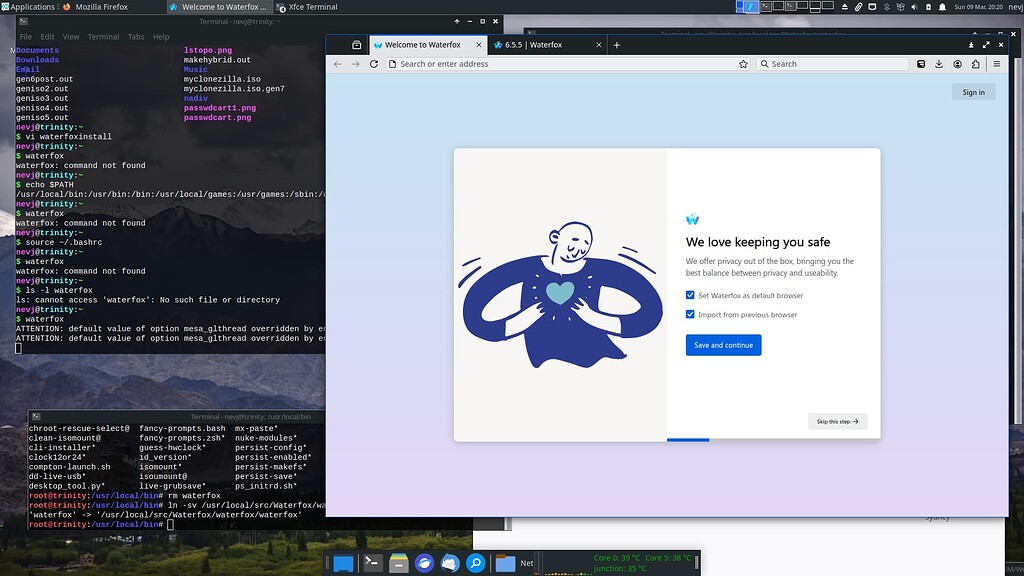
Task: Click the Bluetooth icon in the system tray
Action: [885, 8]
